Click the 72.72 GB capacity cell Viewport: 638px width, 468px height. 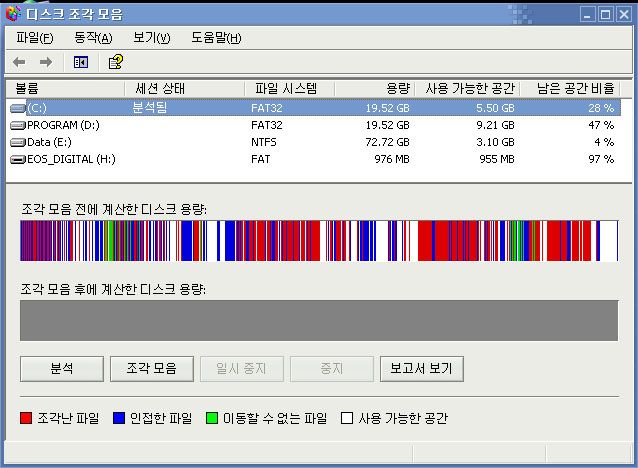click(x=387, y=142)
